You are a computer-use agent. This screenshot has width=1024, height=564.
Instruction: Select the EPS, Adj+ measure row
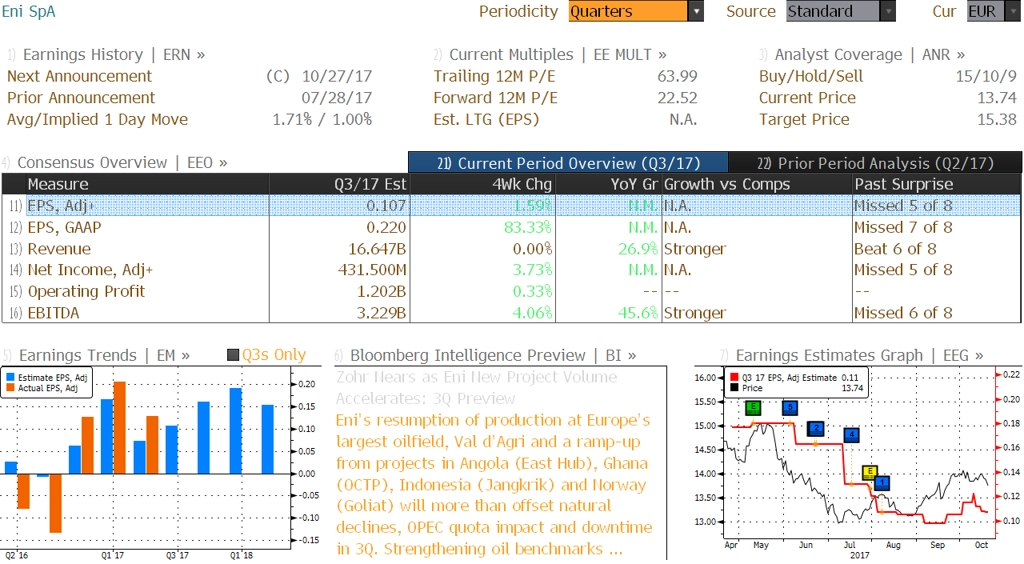coord(511,206)
